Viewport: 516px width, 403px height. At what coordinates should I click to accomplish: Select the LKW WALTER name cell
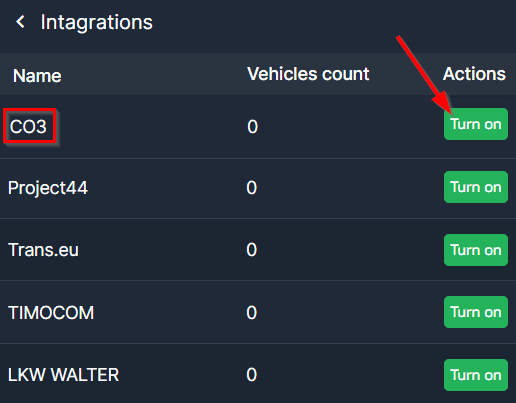(63, 375)
